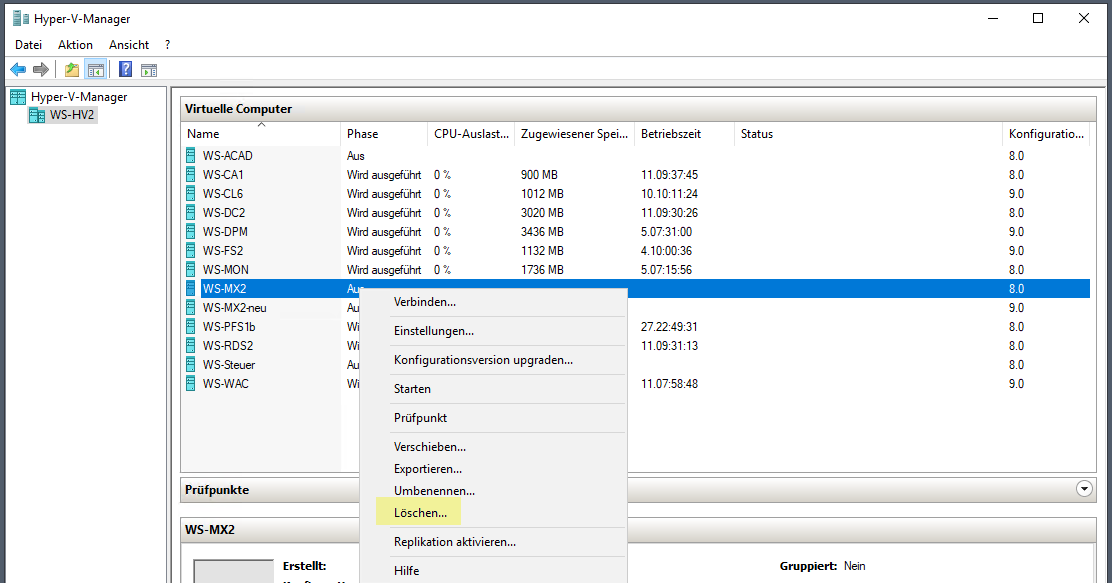
Task: Click the VM icon next to WS-MX2-neu
Action: [191, 308]
